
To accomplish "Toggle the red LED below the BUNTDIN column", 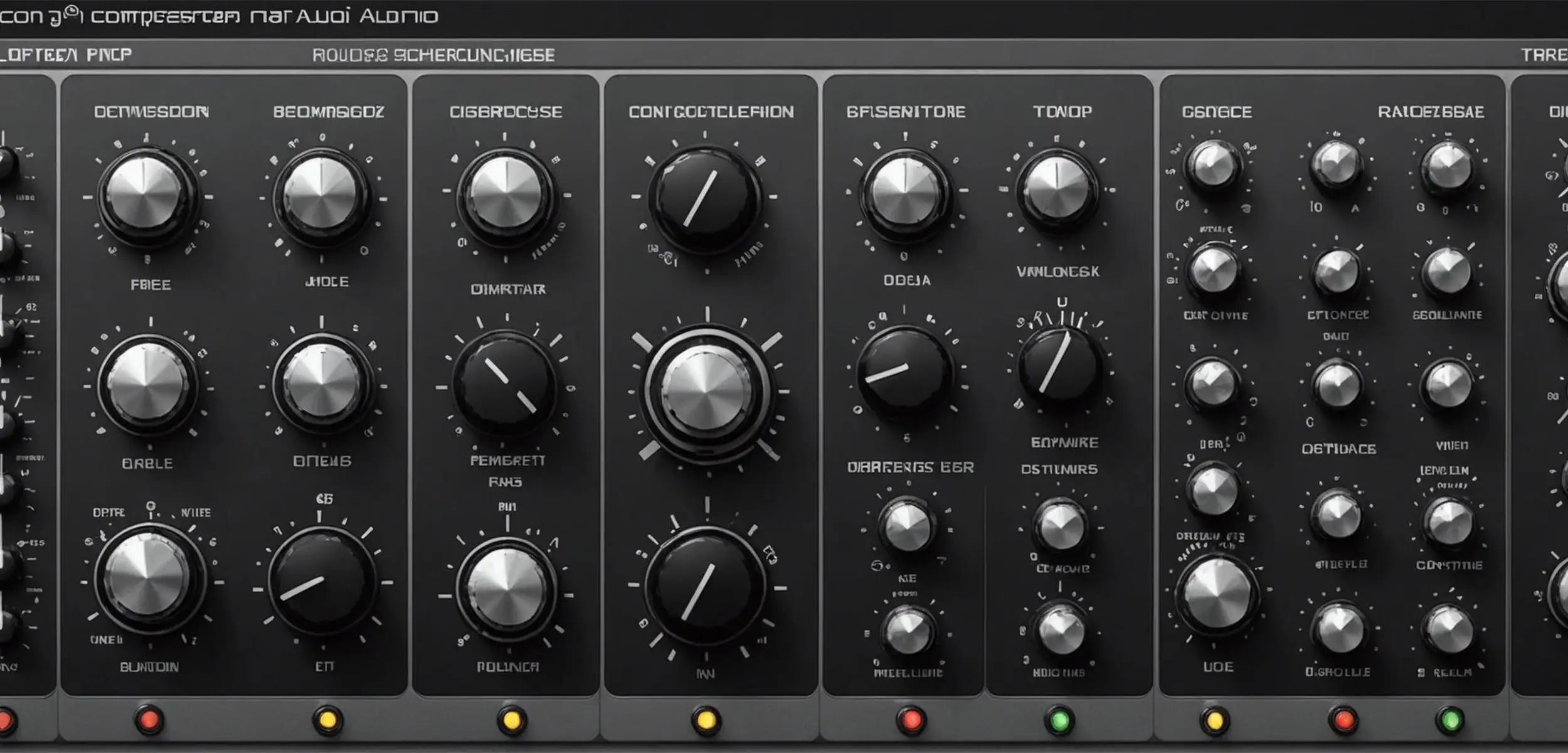I will (x=149, y=720).
